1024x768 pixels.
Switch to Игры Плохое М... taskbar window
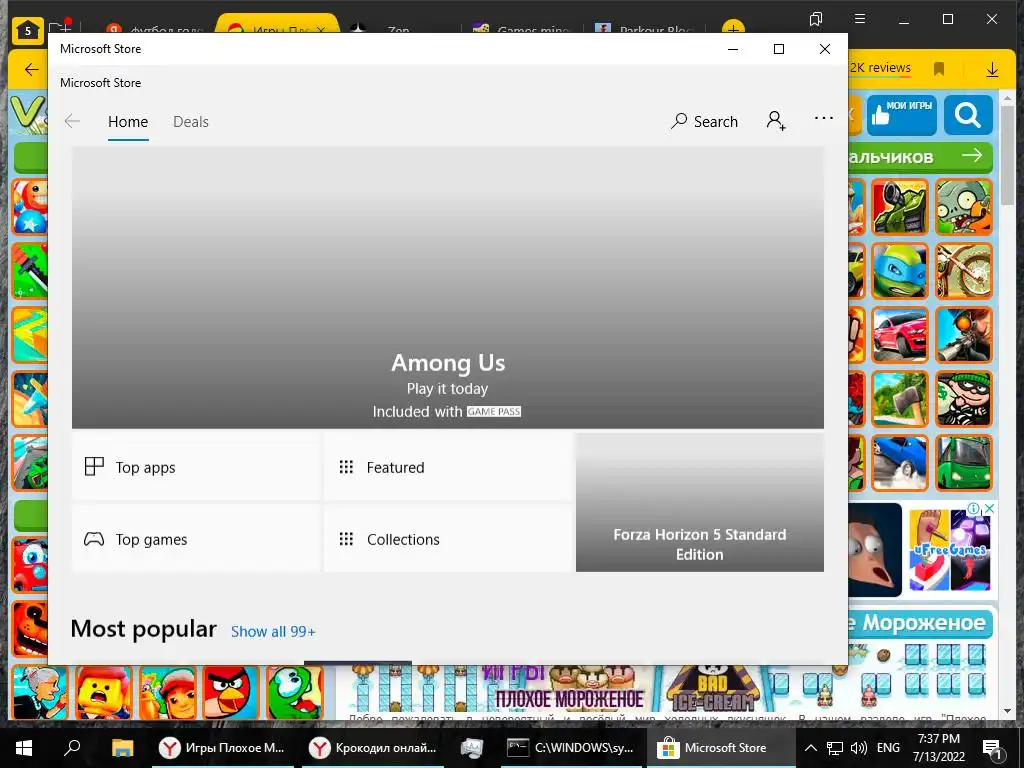(223, 748)
